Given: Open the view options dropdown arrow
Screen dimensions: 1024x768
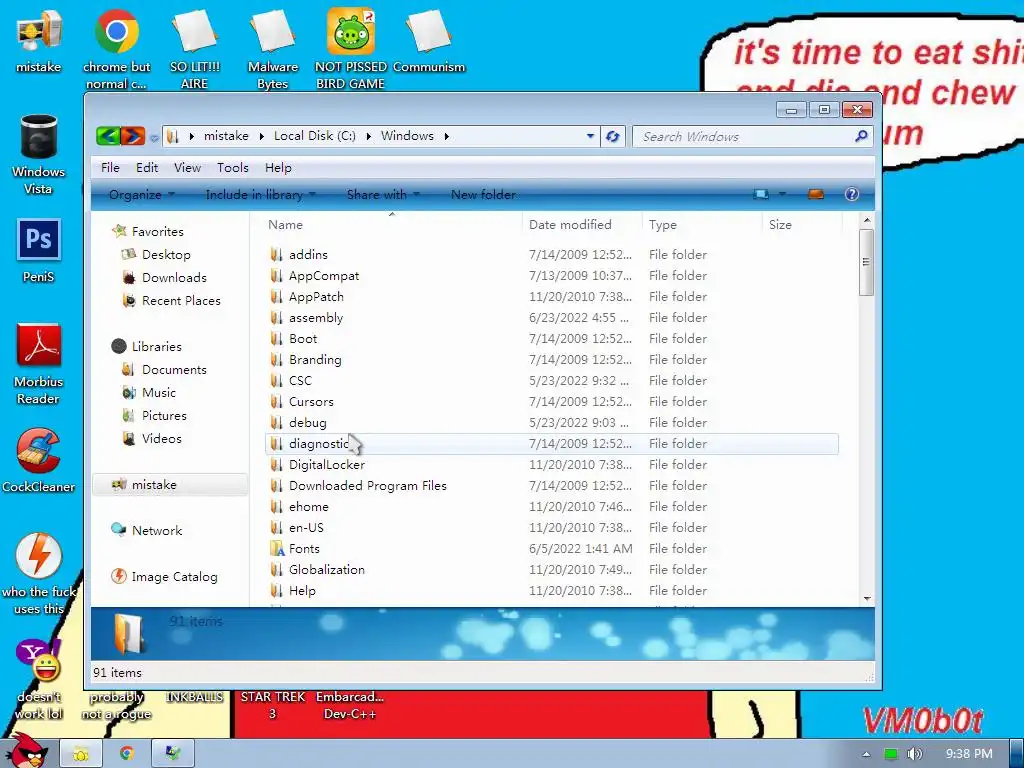Looking at the screenshot, I should point(782,195).
